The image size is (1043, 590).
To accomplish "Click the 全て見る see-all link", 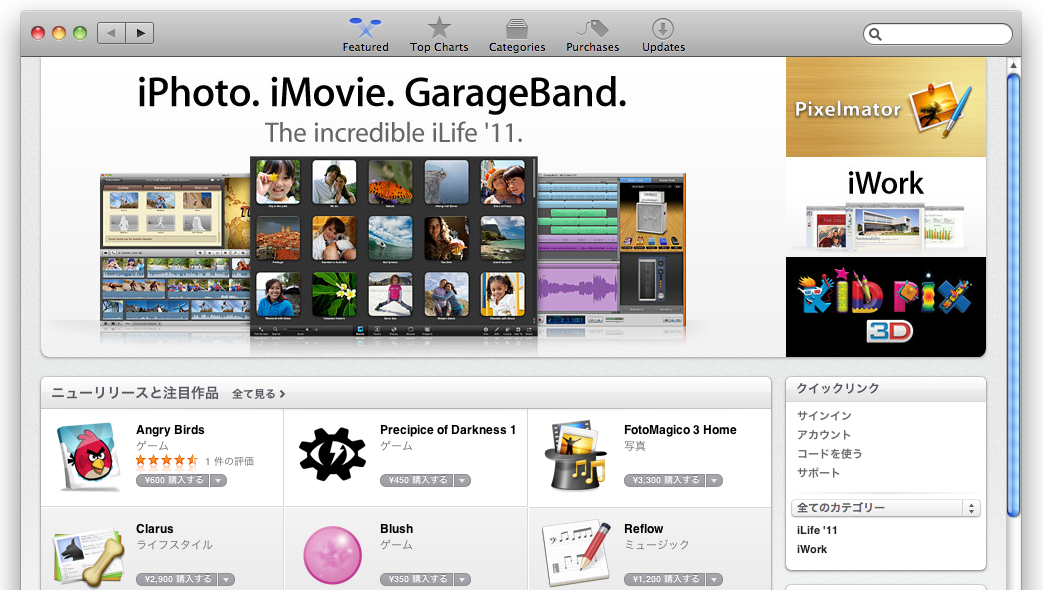I will 259,394.
